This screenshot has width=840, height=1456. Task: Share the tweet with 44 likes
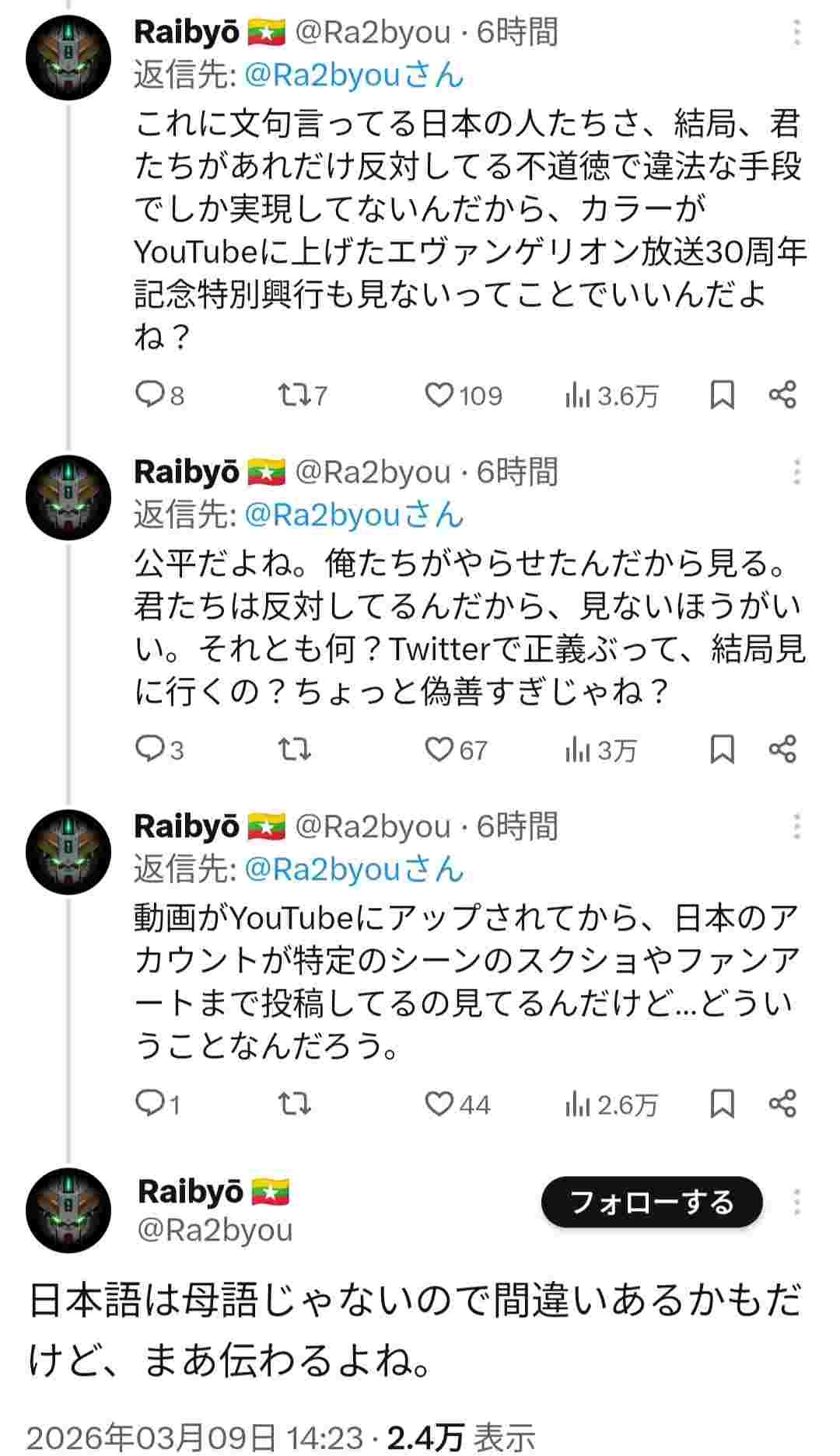pyautogui.click(x=782, y=1104)
